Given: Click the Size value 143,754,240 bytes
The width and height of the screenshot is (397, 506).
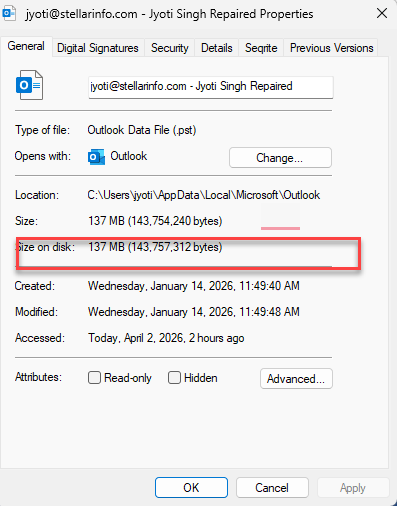Looking at the screenshot, I should [155, 221].
